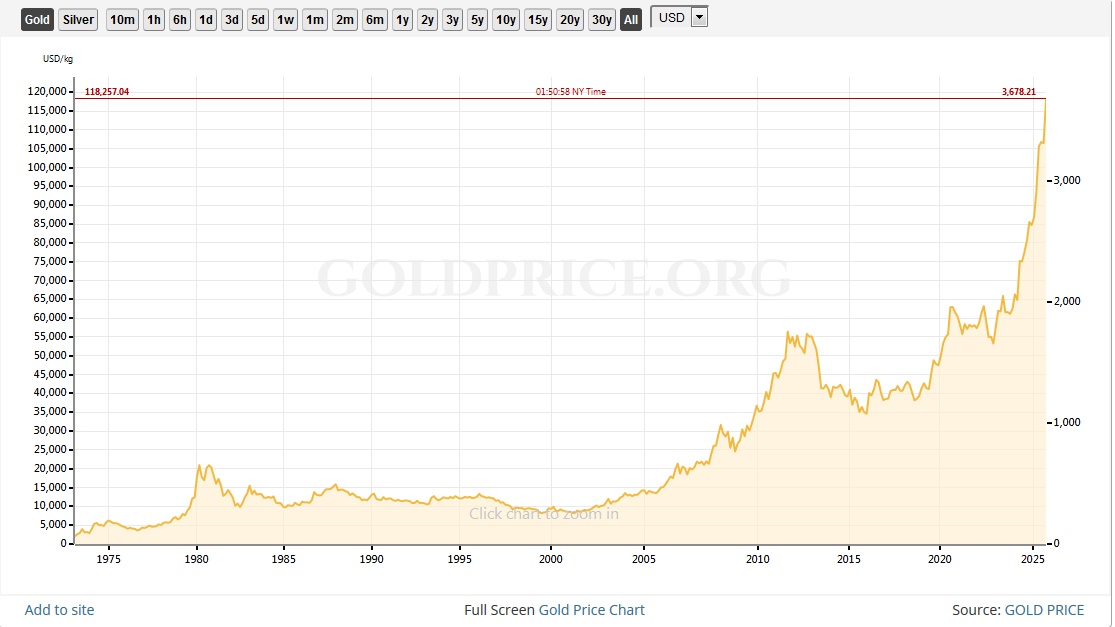1115x627 pixels.
Task: Select the 1m range button
Action: click(x=315, y=20)
